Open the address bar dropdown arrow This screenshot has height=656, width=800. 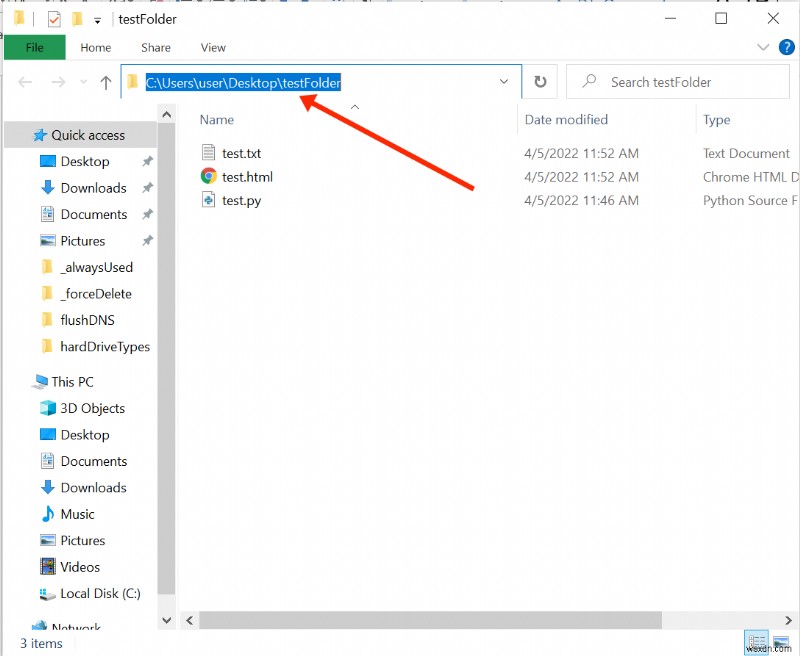tap(504, 82)
